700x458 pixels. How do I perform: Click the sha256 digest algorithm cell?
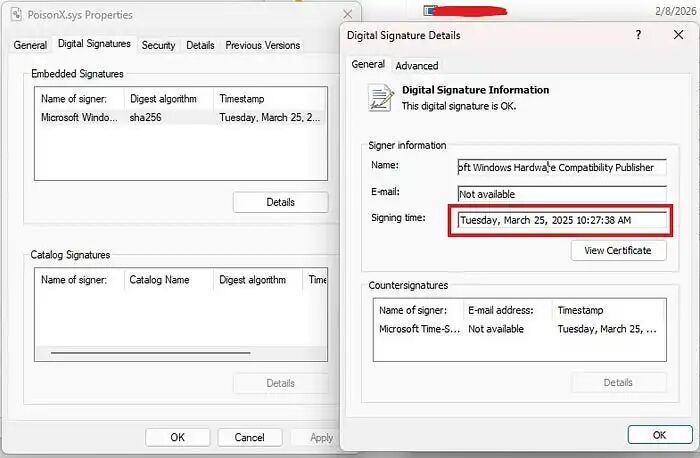146,117
